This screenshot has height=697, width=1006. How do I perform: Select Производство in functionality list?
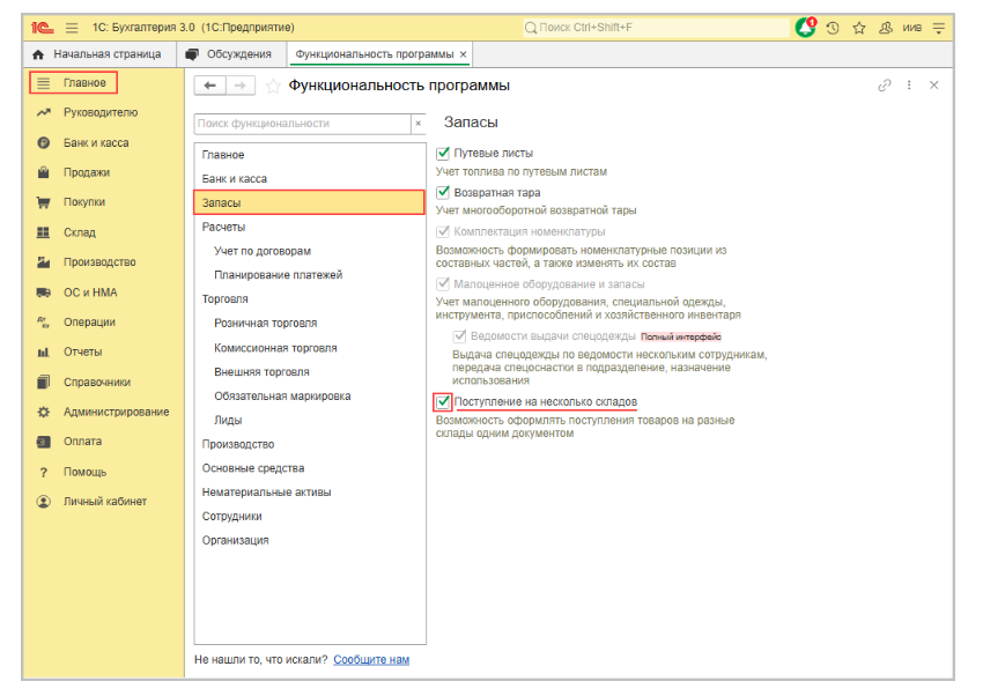[309, 444]
